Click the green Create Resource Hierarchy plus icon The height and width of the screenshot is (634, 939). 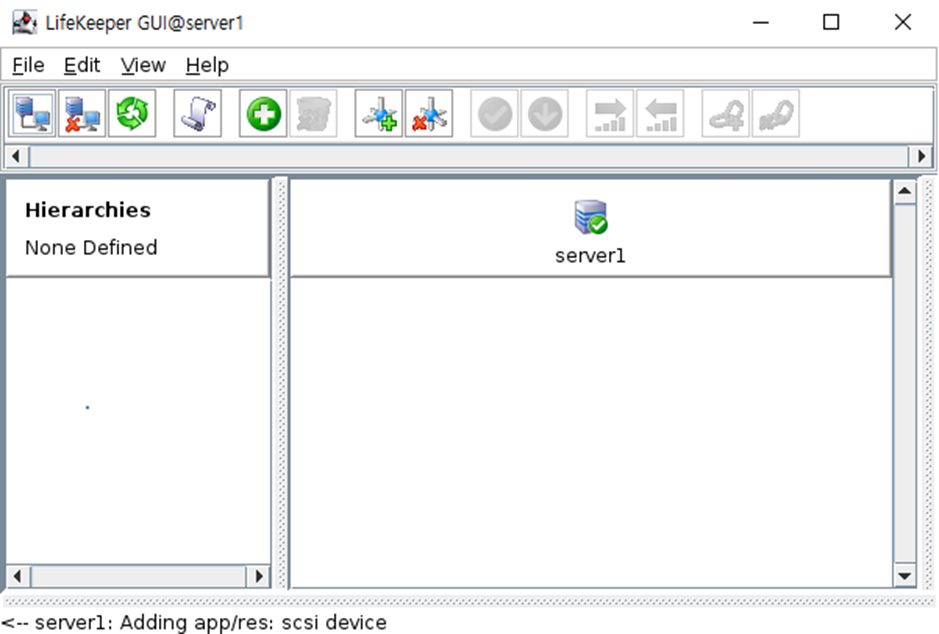click(263, 114)
